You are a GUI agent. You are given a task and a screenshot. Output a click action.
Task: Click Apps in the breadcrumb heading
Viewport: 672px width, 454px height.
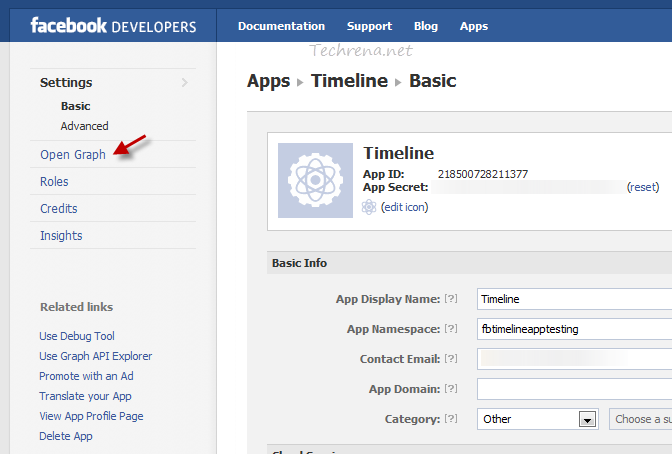coord(268,81)
